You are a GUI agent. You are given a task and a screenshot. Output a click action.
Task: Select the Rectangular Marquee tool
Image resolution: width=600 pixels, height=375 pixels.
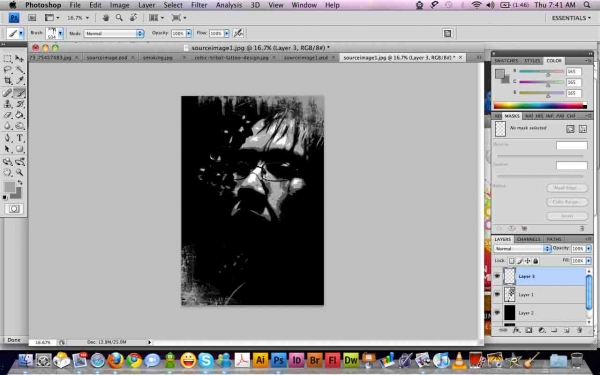pos(8,59)
